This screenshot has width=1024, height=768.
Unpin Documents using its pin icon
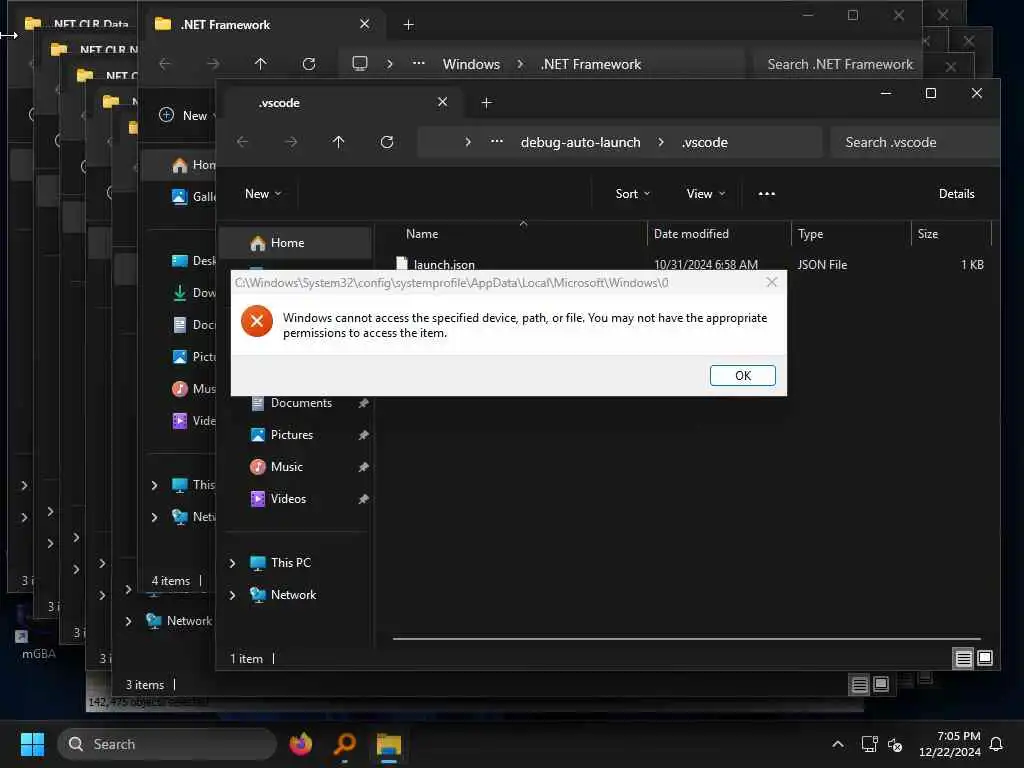click(363, 403)
